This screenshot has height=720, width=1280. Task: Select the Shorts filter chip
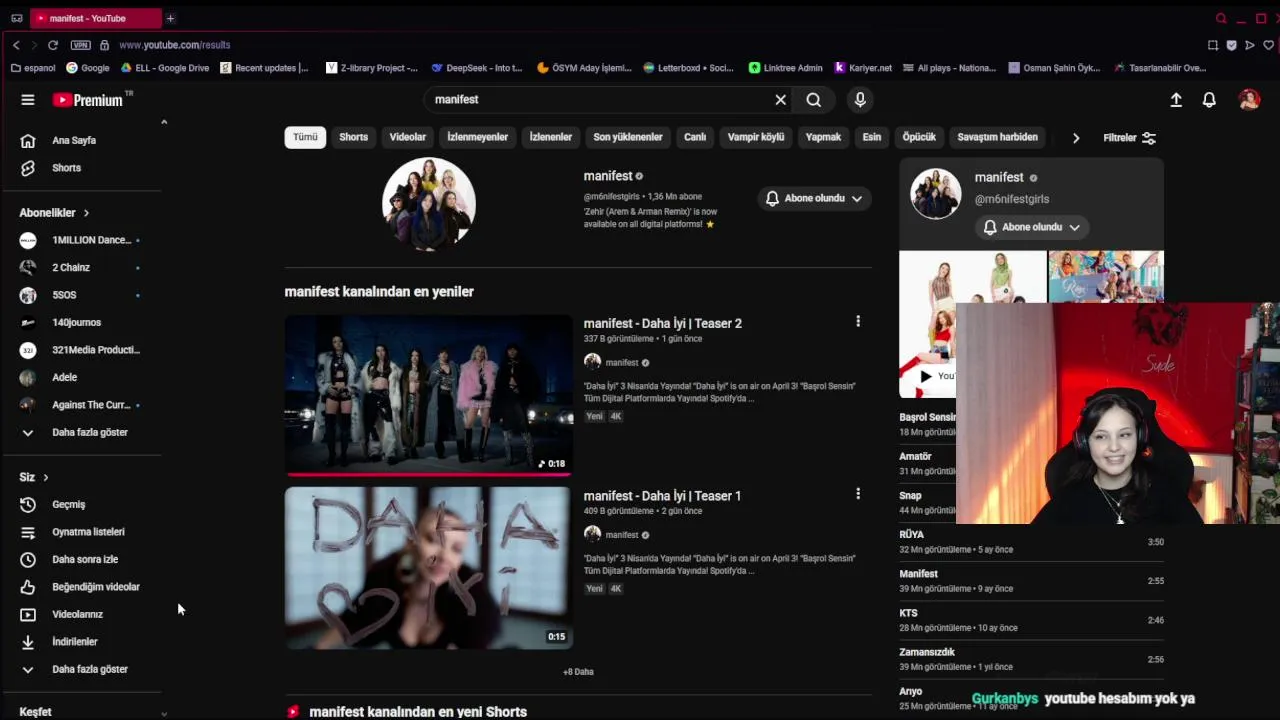353,137
